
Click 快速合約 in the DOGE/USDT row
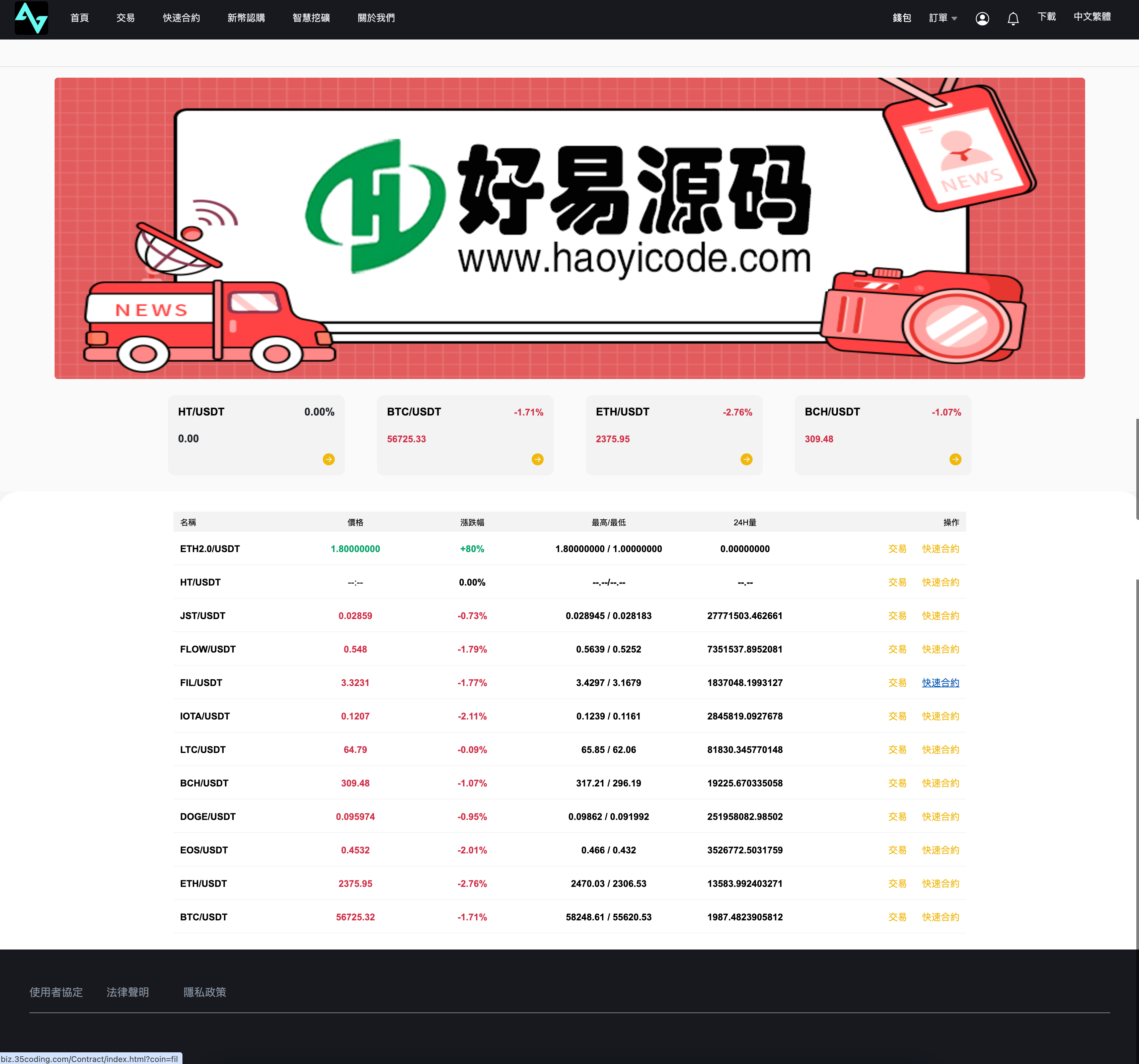940,817
